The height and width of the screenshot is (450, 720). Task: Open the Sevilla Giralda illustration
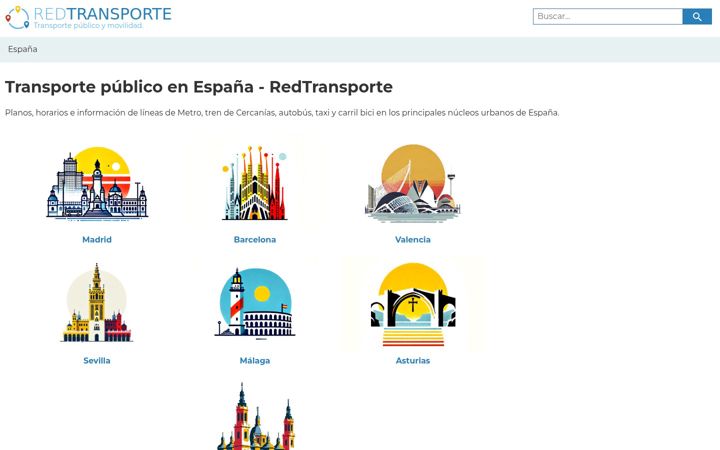coord(97,303)
